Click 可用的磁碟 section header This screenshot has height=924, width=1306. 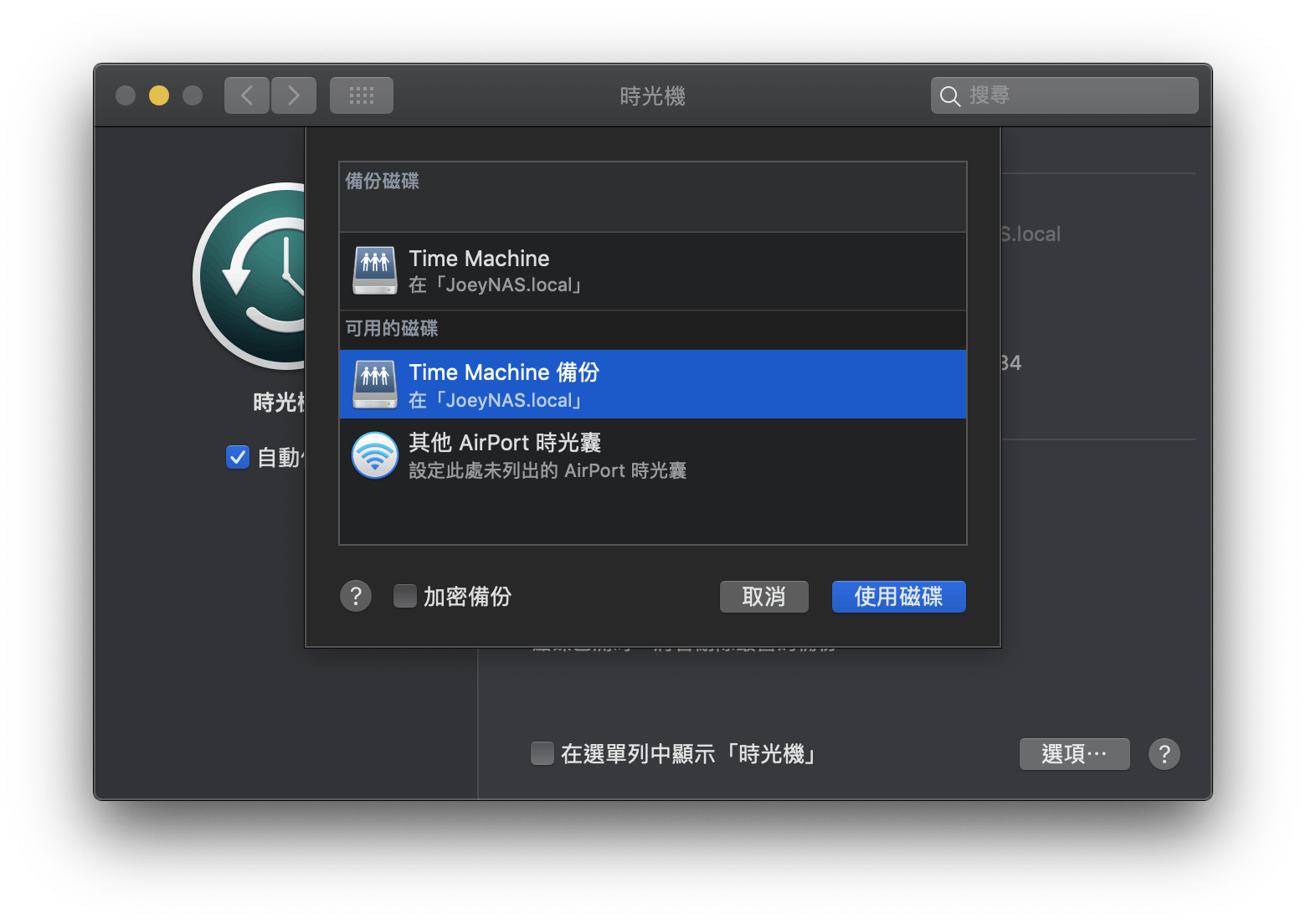click(x=392, y=328)
